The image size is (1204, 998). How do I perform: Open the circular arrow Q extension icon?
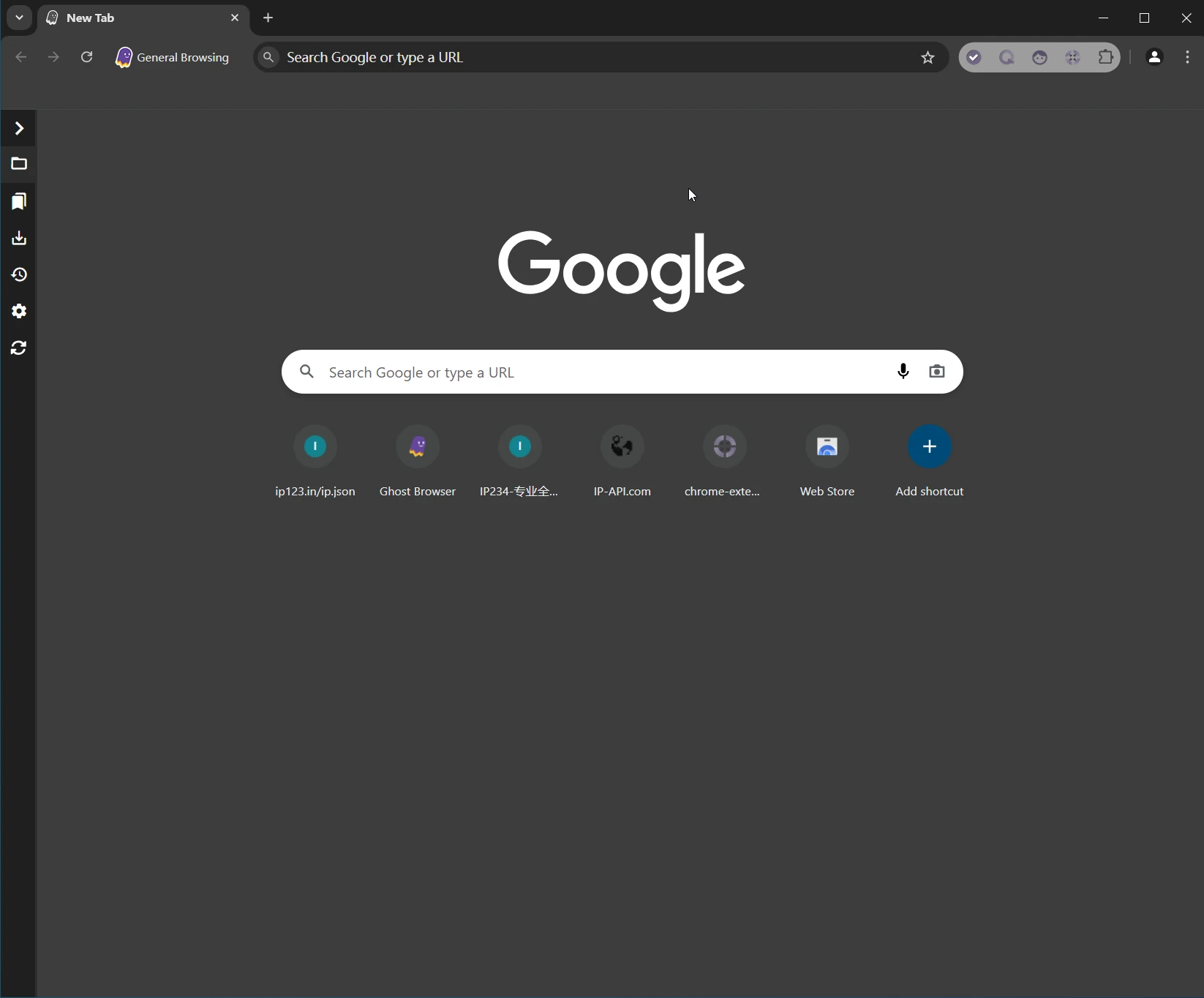1007,57
